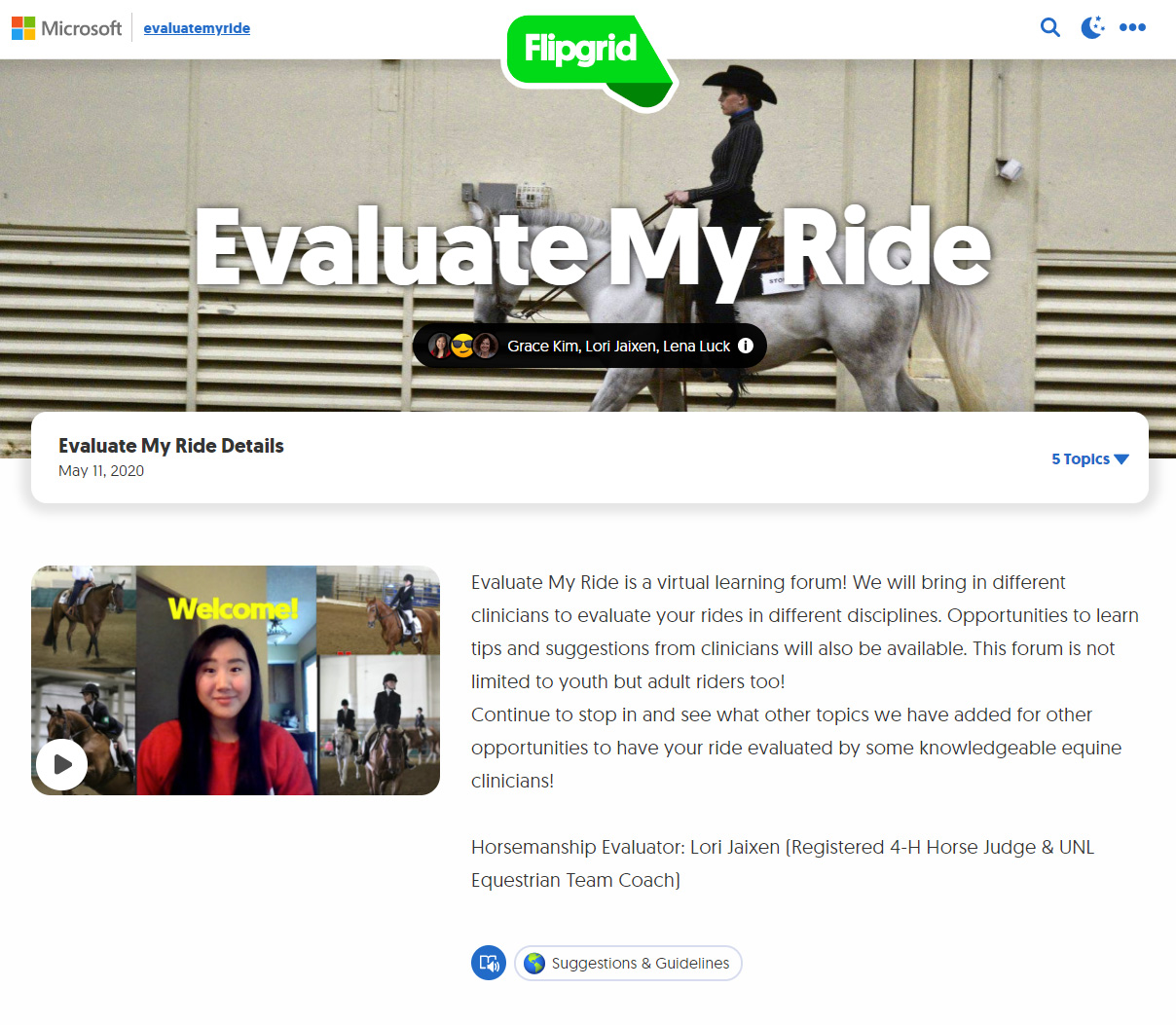This screenshot has height=1025, width=1176.
Task: Open the evaluatemyride link
Action: coord(197,28)
